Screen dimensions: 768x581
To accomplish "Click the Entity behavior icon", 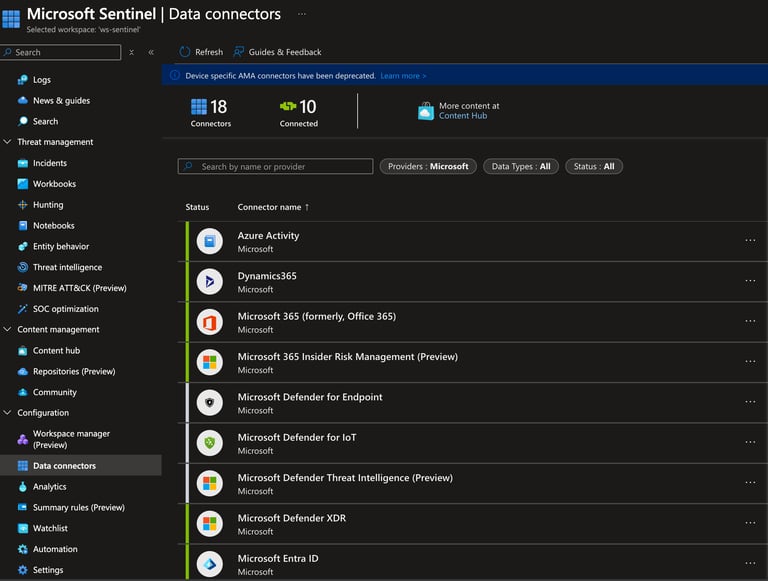I will [x=23, y=246].
